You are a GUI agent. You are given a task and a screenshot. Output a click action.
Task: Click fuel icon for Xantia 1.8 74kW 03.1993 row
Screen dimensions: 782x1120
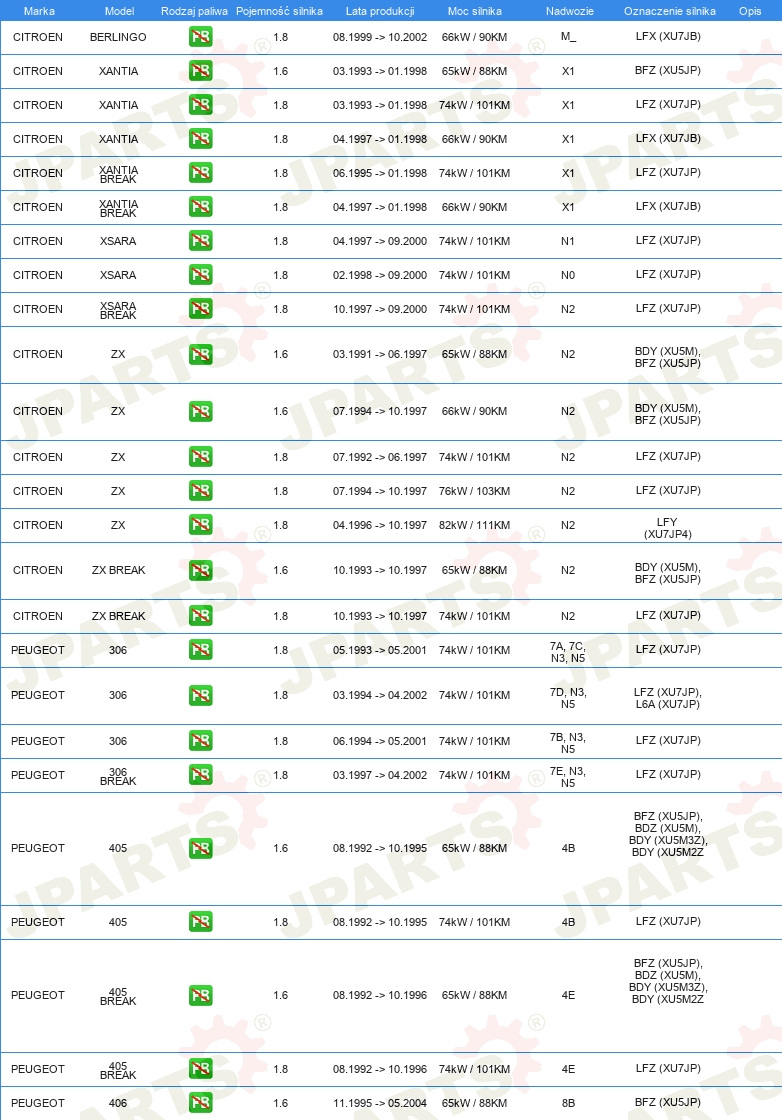201,105
